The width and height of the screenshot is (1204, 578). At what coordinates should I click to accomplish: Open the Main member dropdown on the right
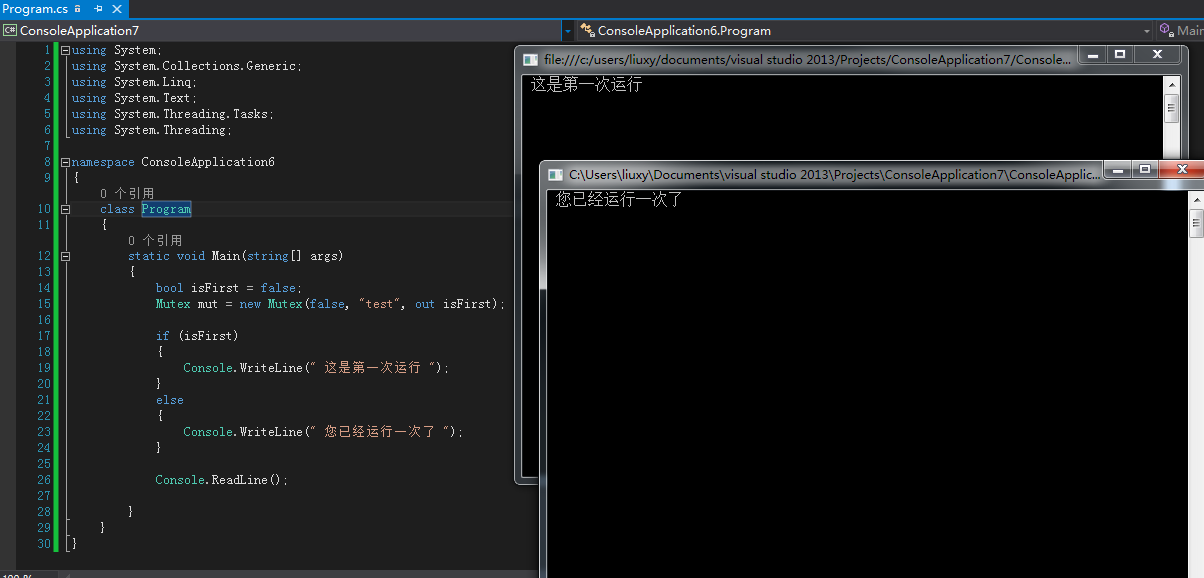[1200, 30]
